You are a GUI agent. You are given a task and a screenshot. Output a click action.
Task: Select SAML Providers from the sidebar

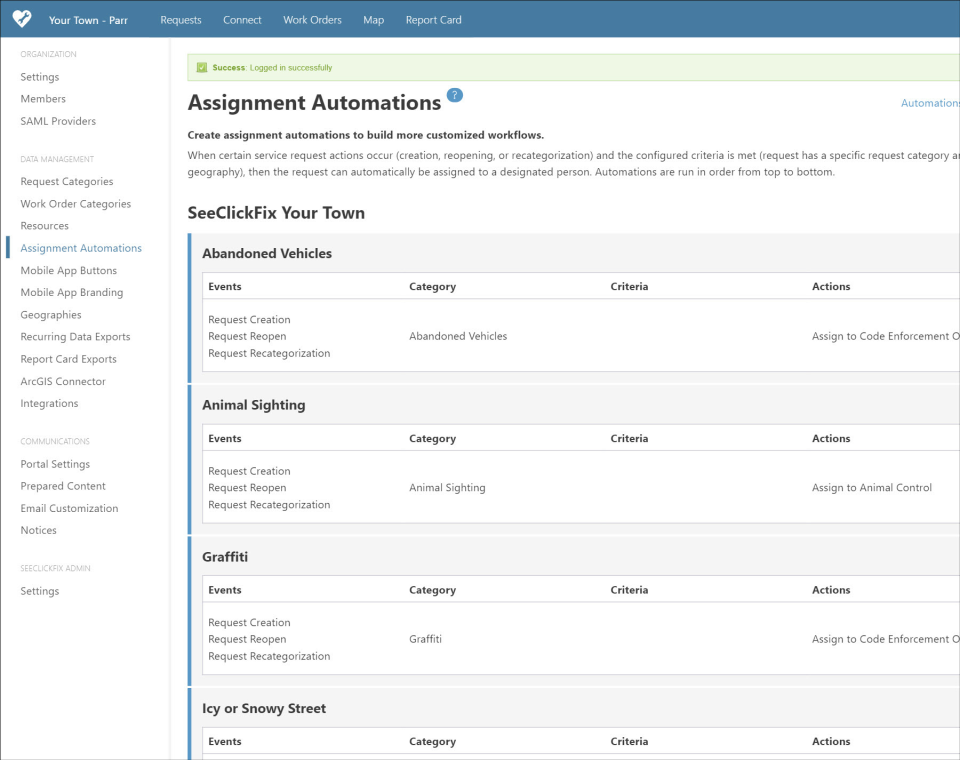coord(59,120)
